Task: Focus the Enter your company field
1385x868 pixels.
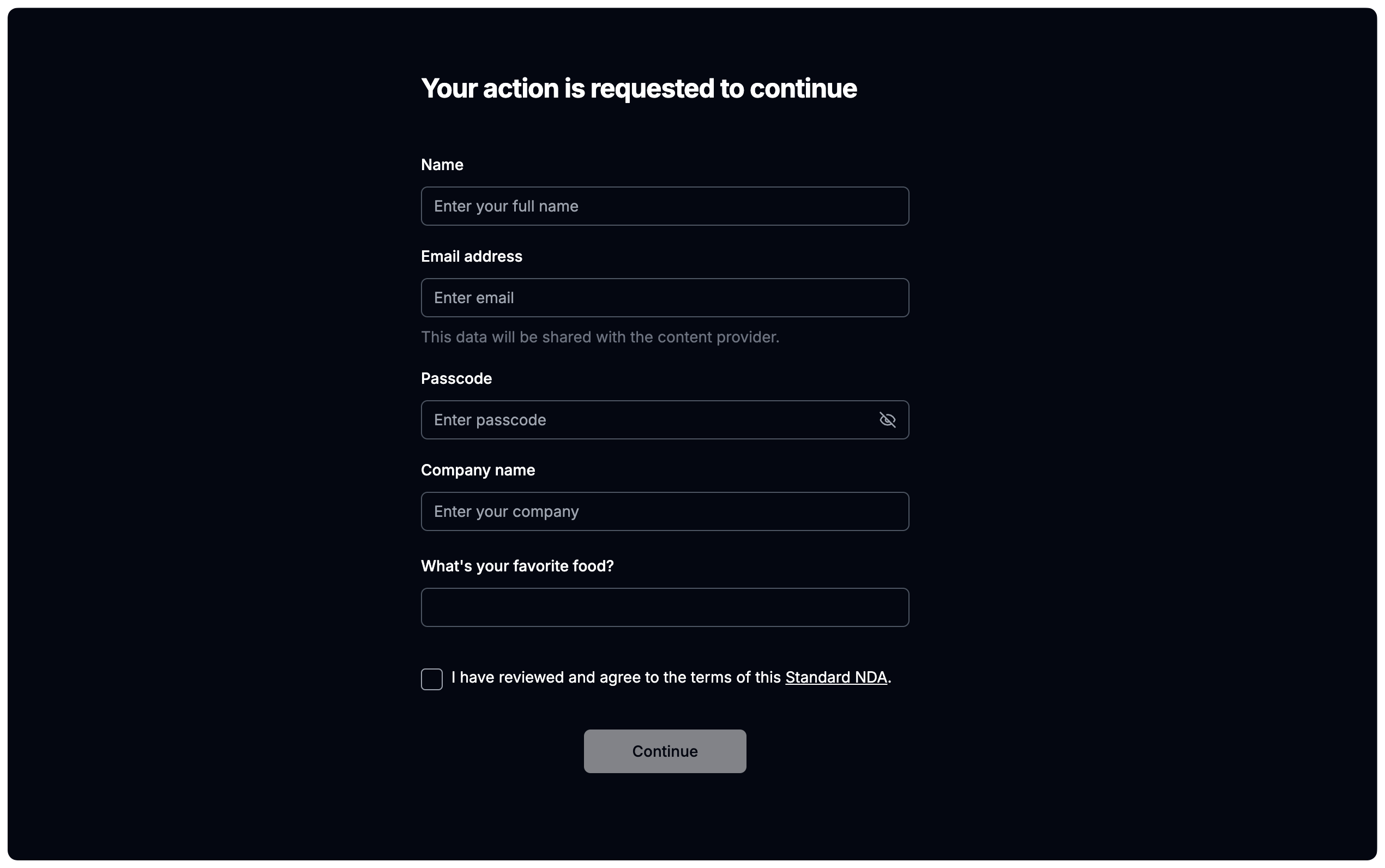Action: 665,511
